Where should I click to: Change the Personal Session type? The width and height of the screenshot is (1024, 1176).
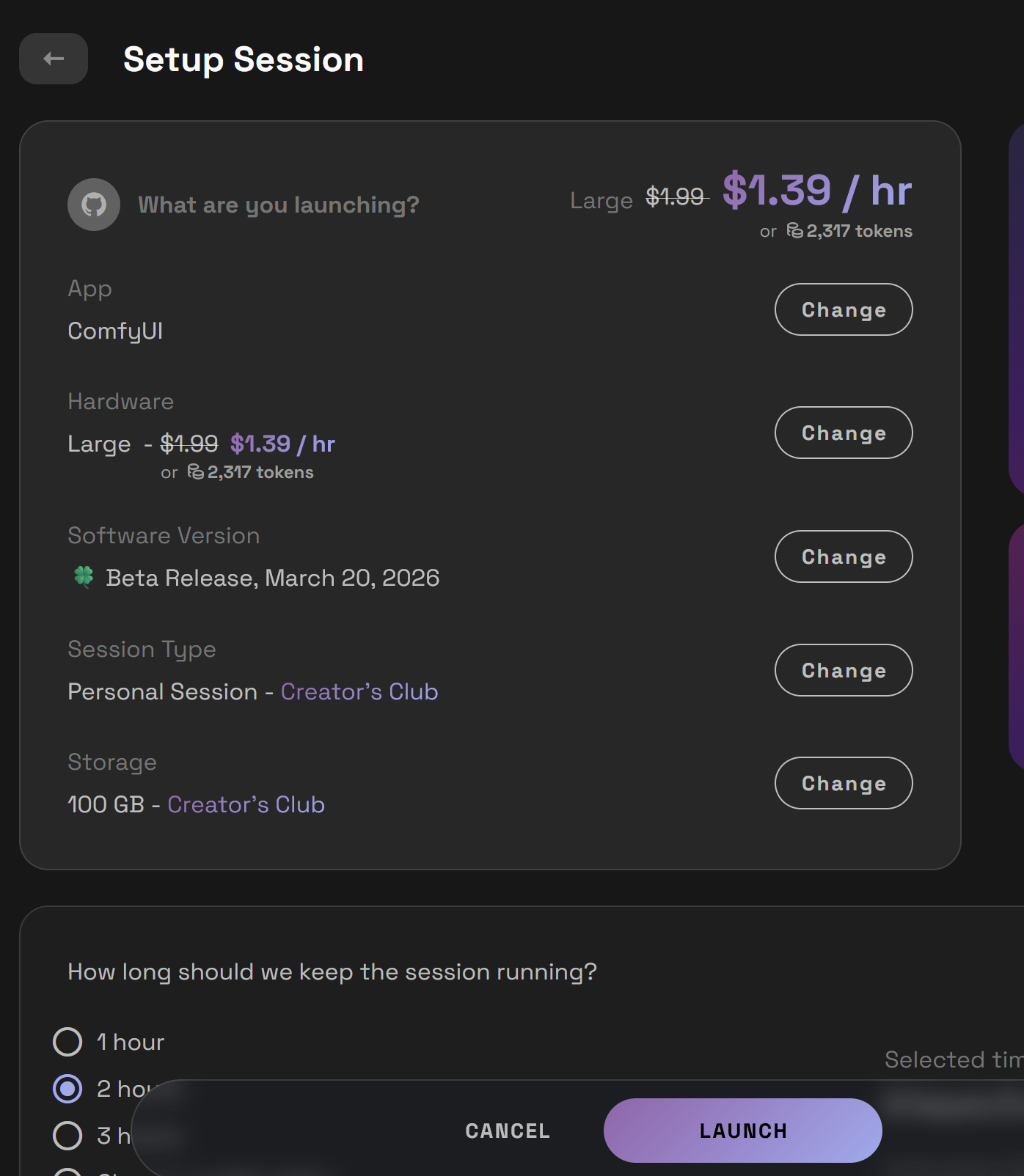(x=843, y=670)
